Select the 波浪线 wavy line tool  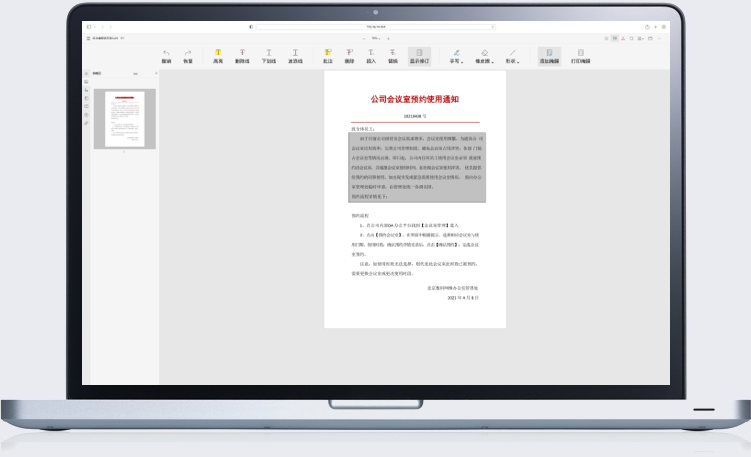click(x=296, y=55)
